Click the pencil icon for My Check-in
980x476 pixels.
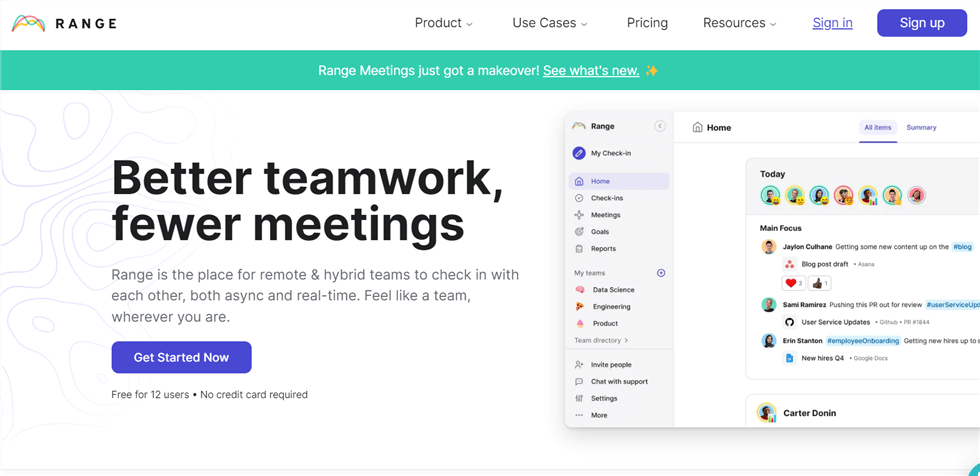tap(579, 153)
